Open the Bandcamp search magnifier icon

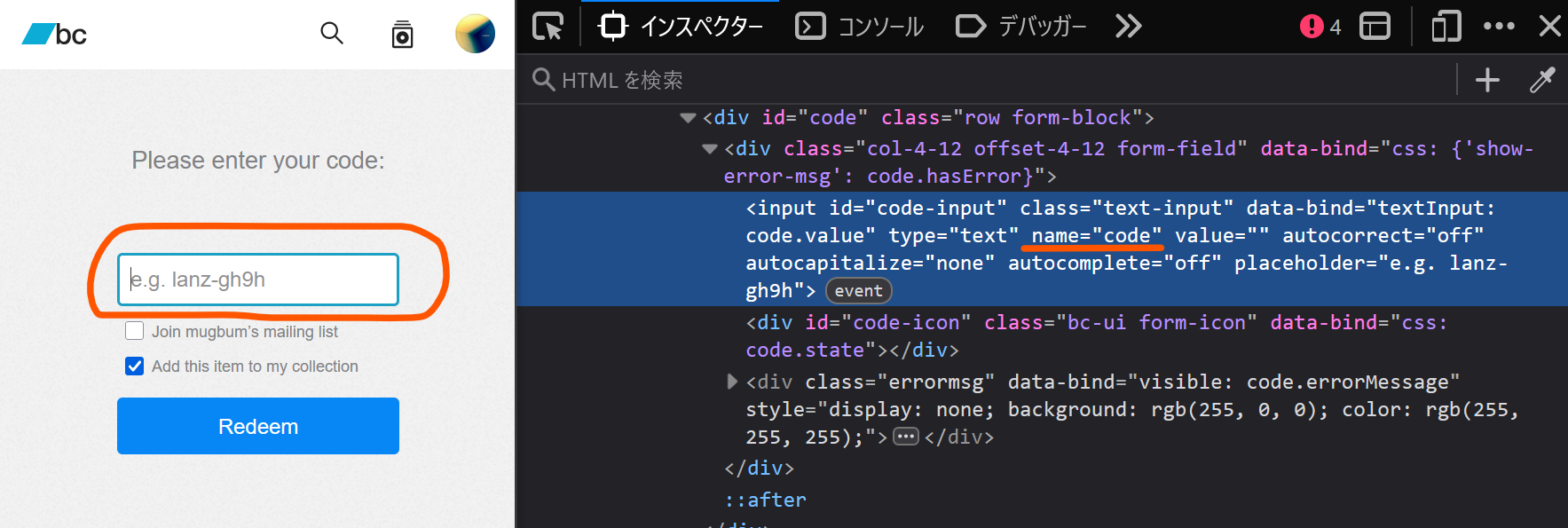click(x=332, y=34)
